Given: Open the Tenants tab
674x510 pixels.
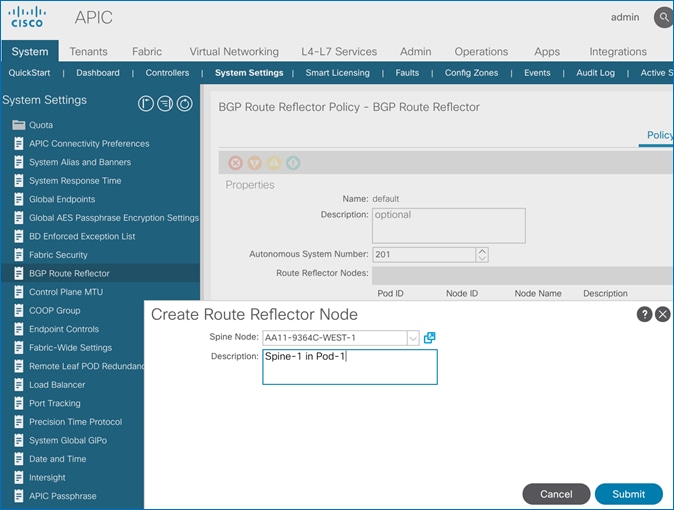Looking at the screenshot, I should pos(88,51).
